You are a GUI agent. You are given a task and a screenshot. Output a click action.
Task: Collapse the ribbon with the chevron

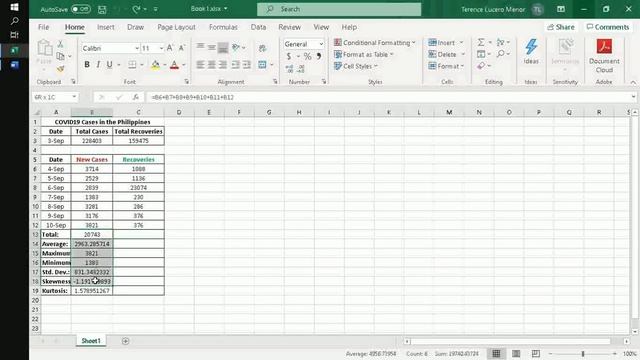[633, 82]
